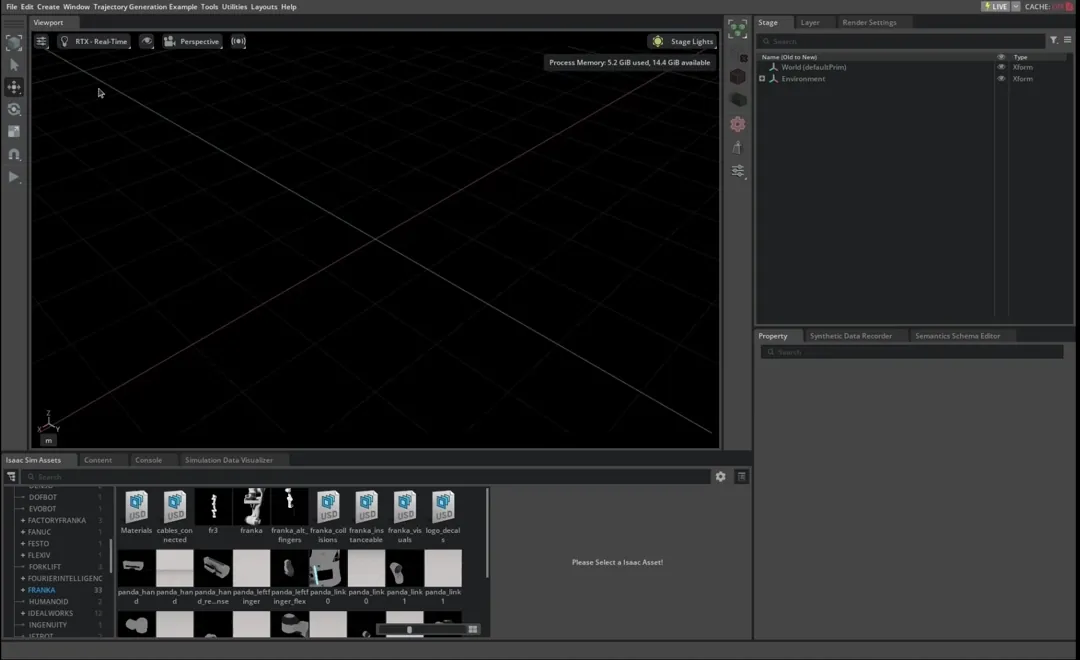Select the Move tool in the left toolbar

(x=13, y=87)
